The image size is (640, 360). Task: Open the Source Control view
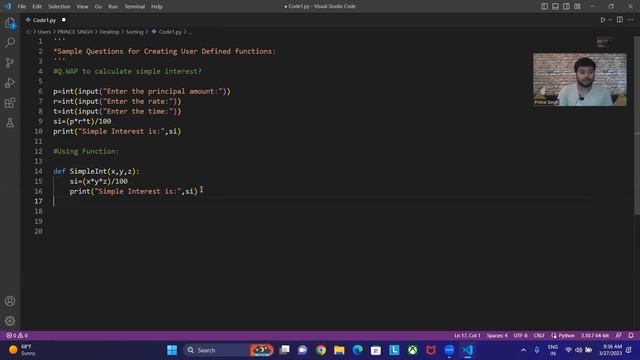(x=10, y=62)
